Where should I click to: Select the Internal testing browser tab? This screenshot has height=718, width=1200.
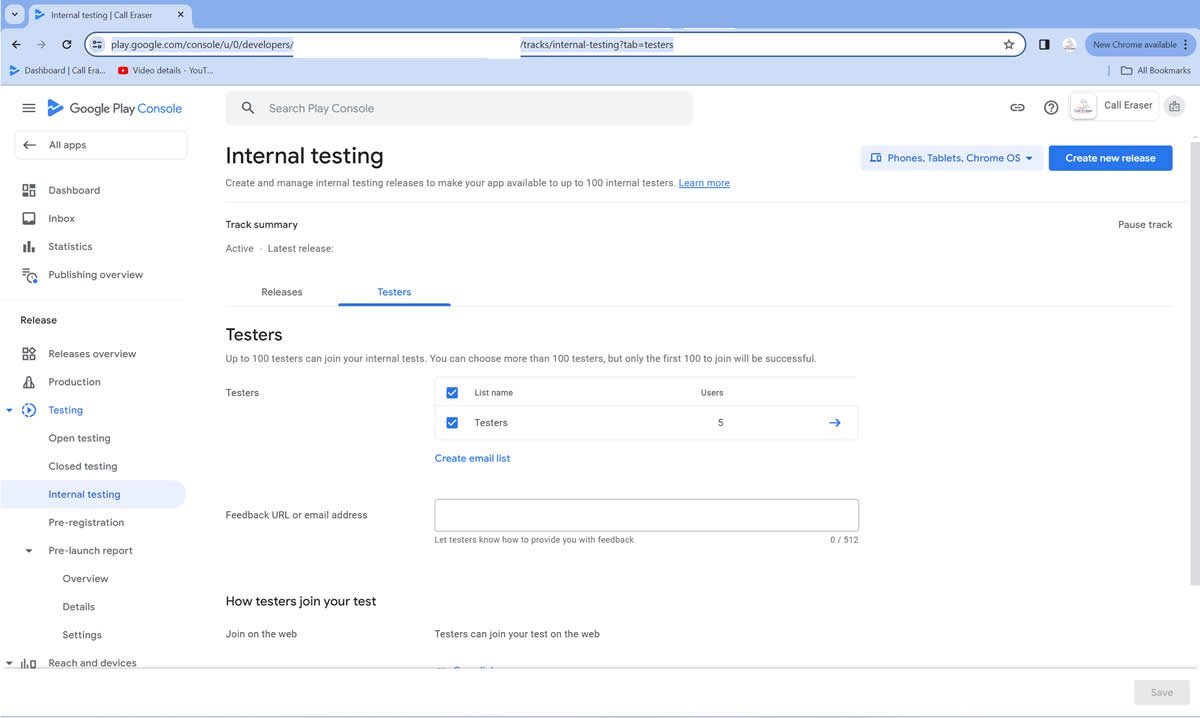110,15
